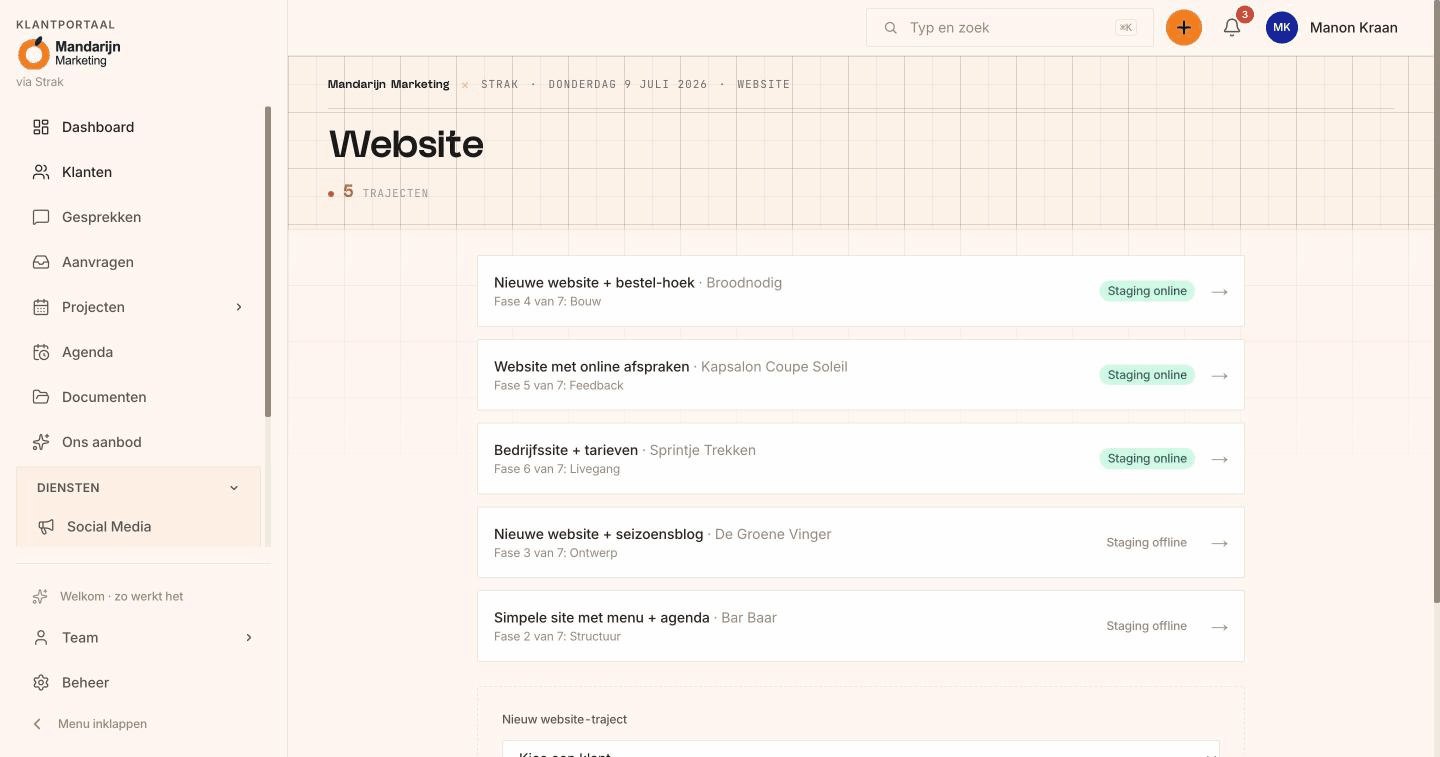Click the Social Media megaphone icon
1440x757 pixels.
click(x=46, y=527)
